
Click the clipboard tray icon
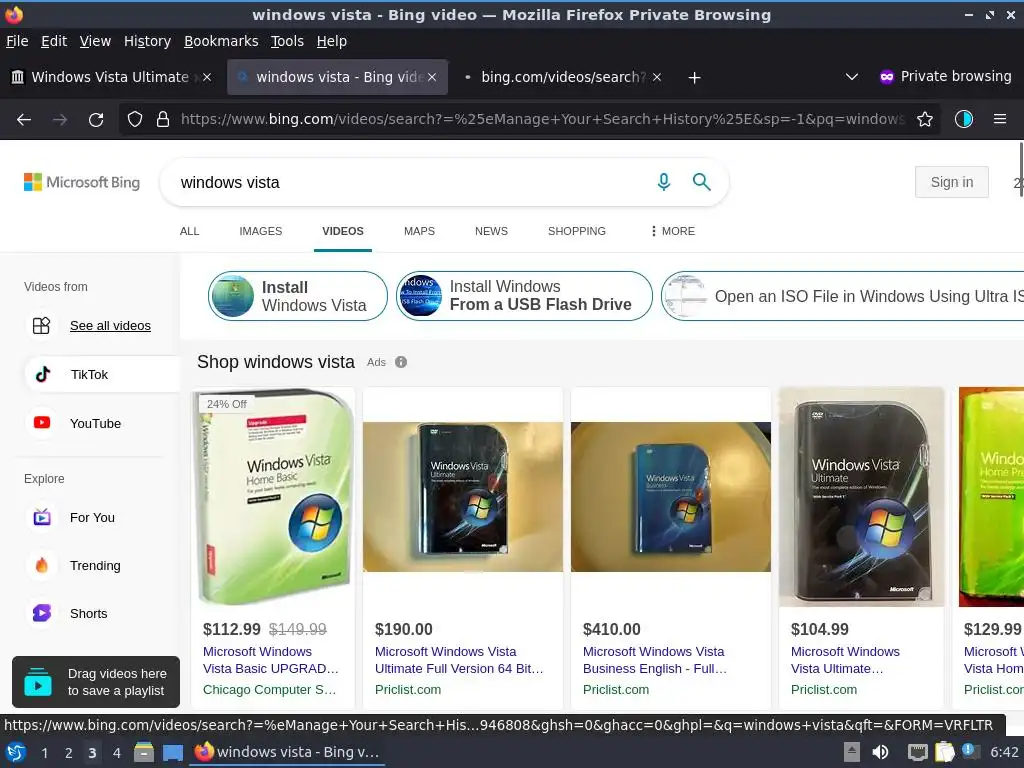pyautogui.click(x=944, y=752)
